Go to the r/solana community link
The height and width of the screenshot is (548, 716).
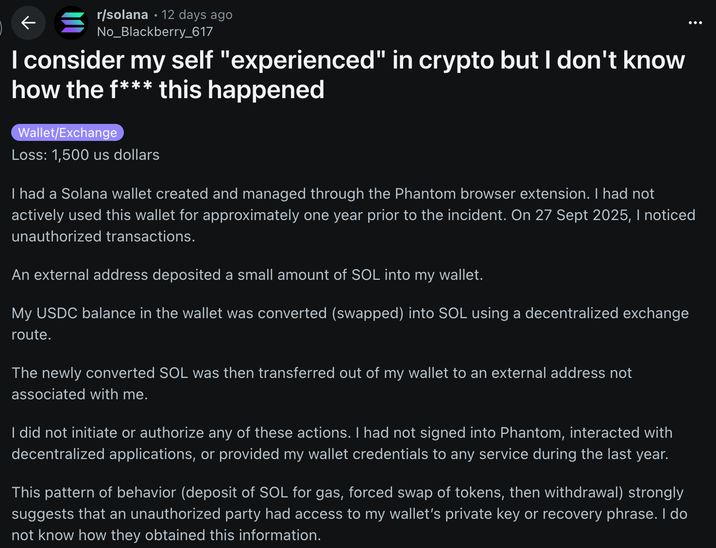[x=122, y=14]
